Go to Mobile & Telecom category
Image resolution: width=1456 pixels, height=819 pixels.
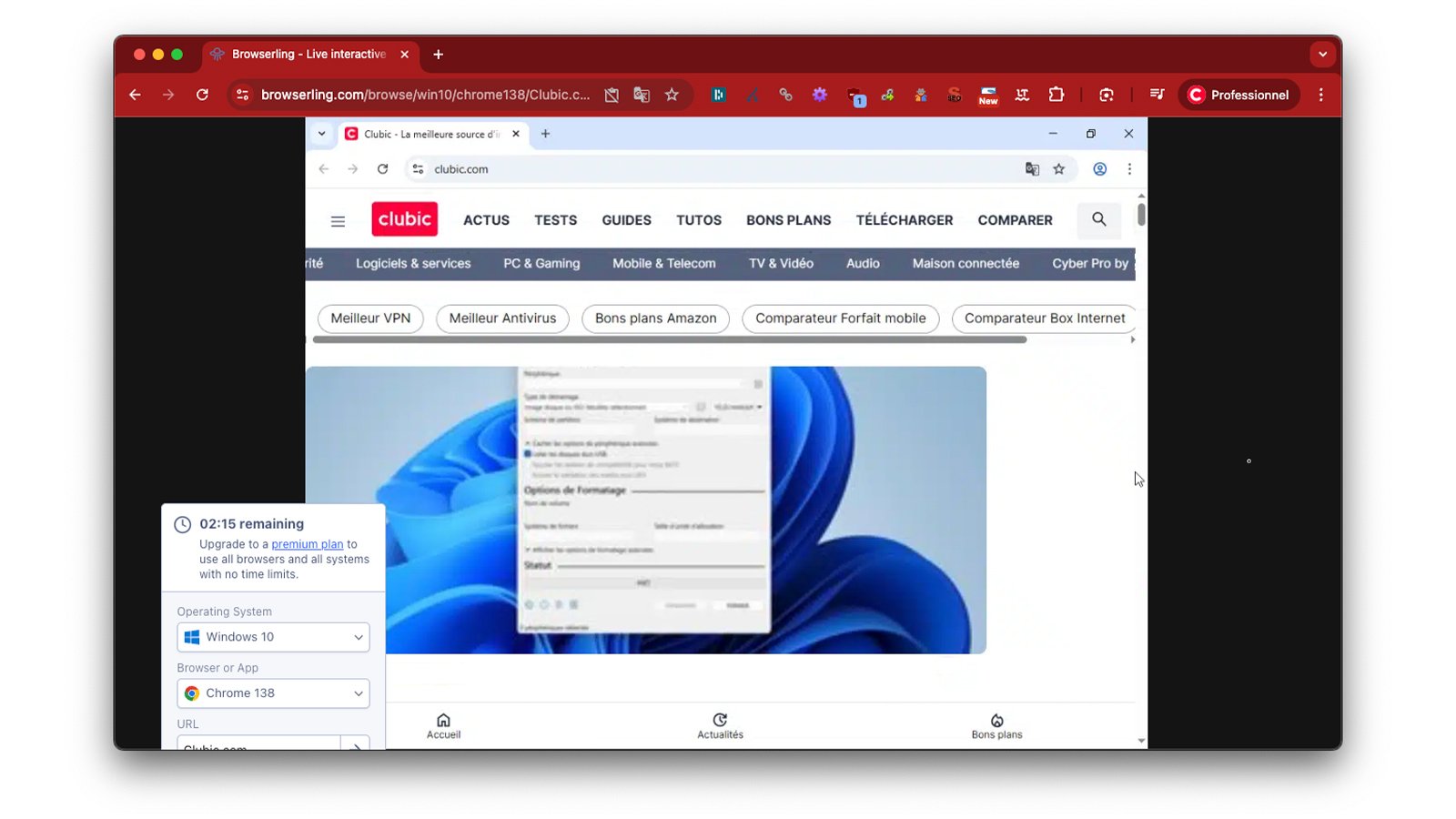(x=664, y=264)
